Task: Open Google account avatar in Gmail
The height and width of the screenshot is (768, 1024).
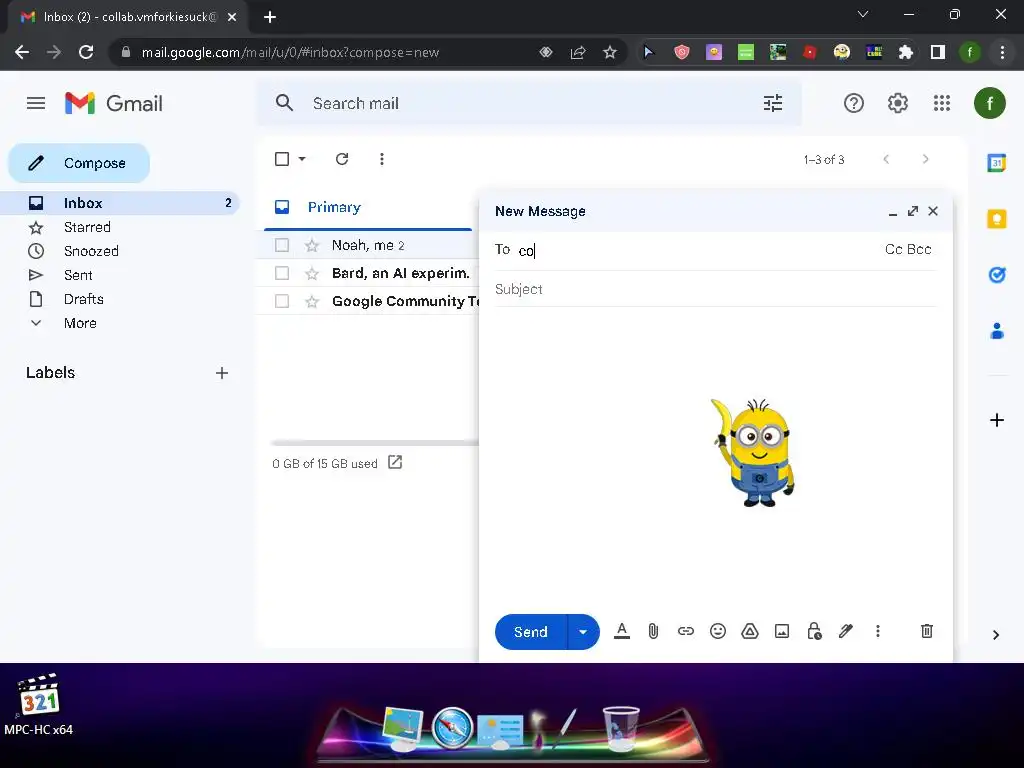Action: tap(989, 103)
